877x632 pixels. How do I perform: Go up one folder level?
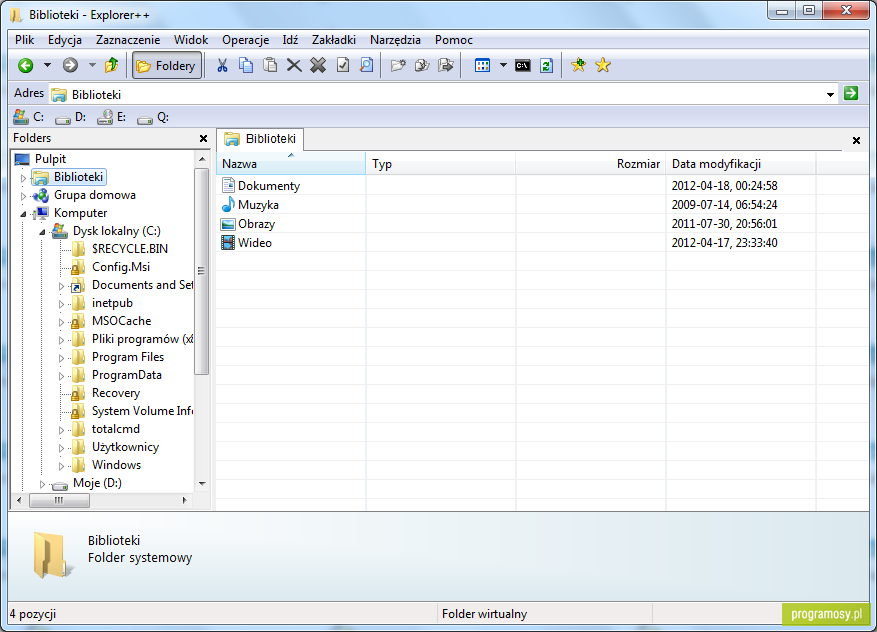pos(112,65)
